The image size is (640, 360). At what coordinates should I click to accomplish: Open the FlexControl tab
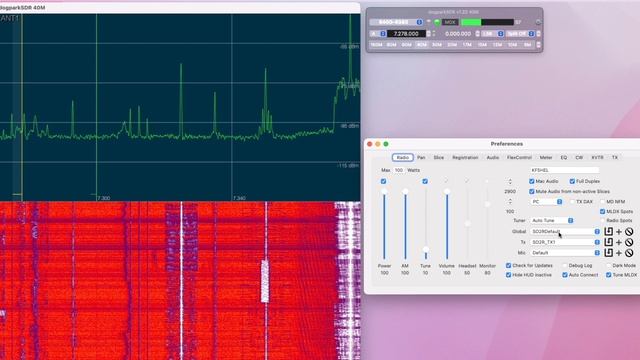pos(519,158)
